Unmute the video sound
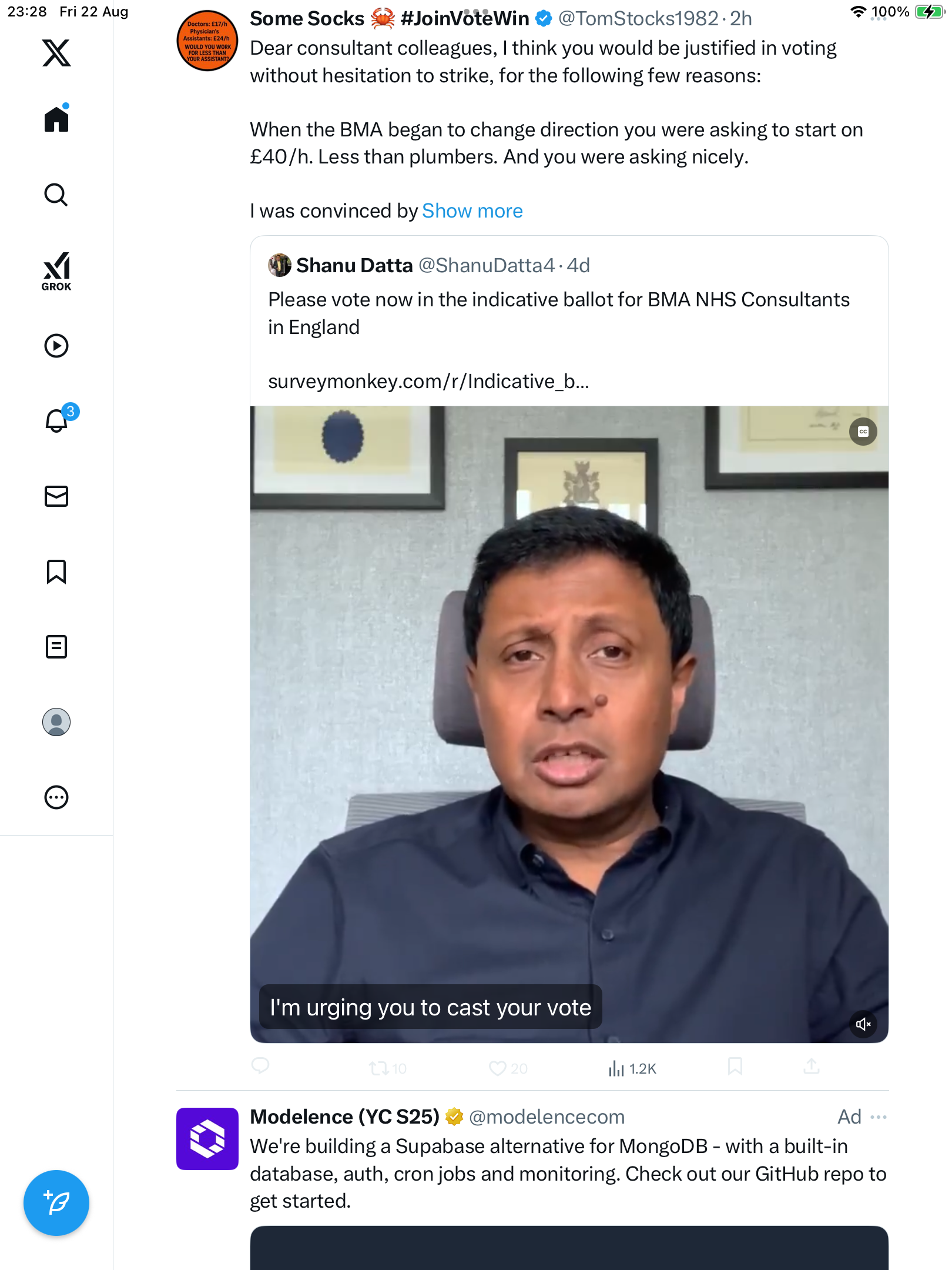Image resolution: width=952 pixels, height=1270 pixels. coord(863,1025)
